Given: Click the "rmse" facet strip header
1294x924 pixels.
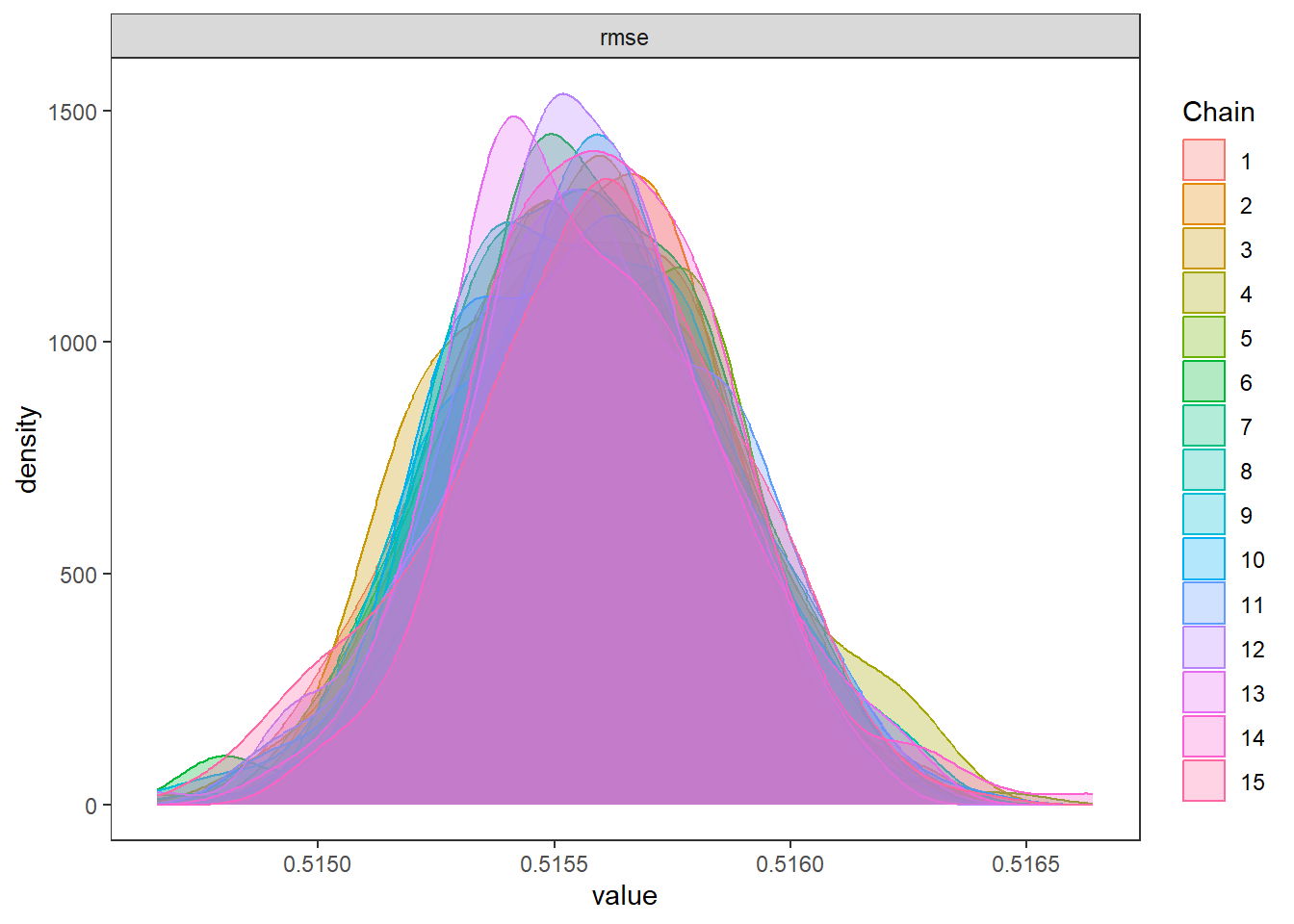Looking at the screenshot, I should pyautogui.click(x=625, y=38).
